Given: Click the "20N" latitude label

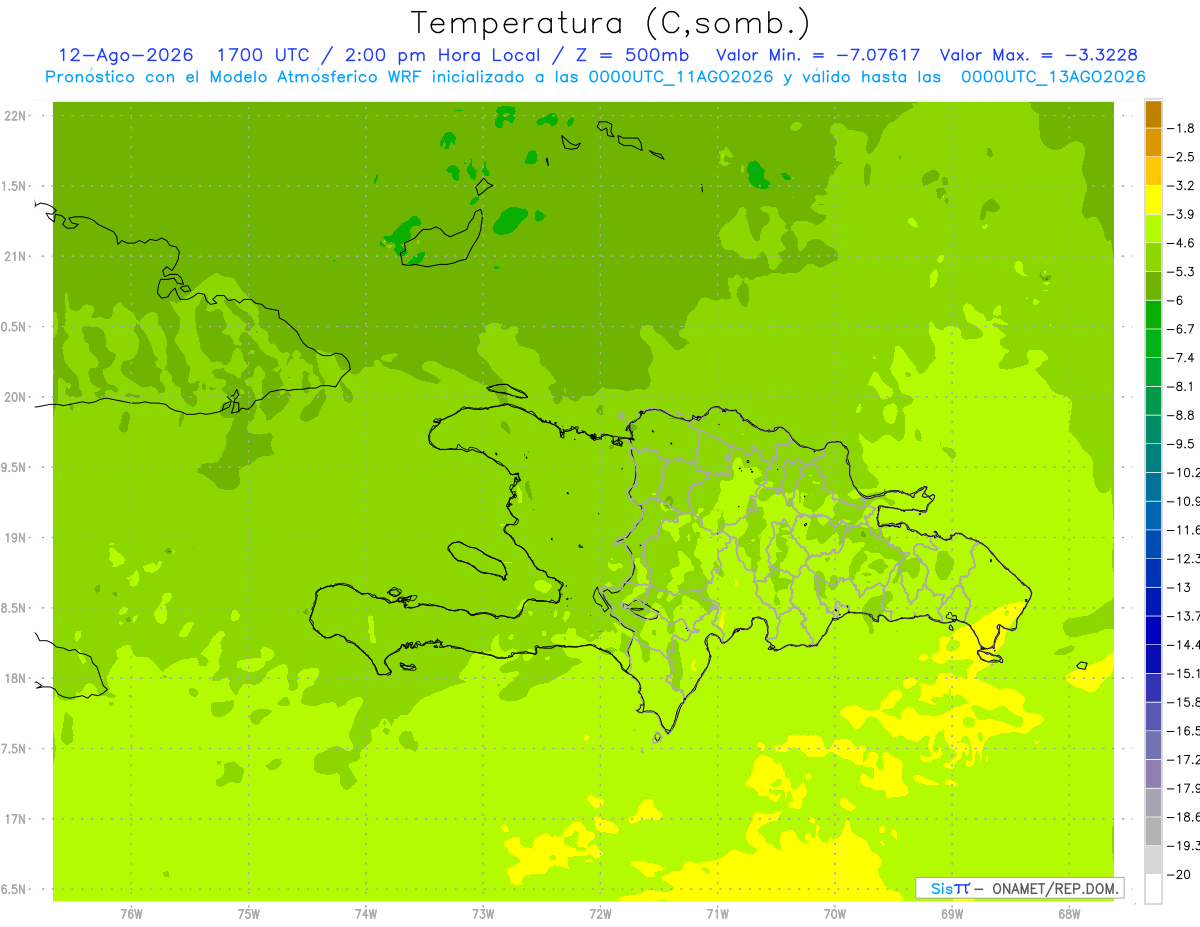Looking at the screenshot, I should (15, 397).
